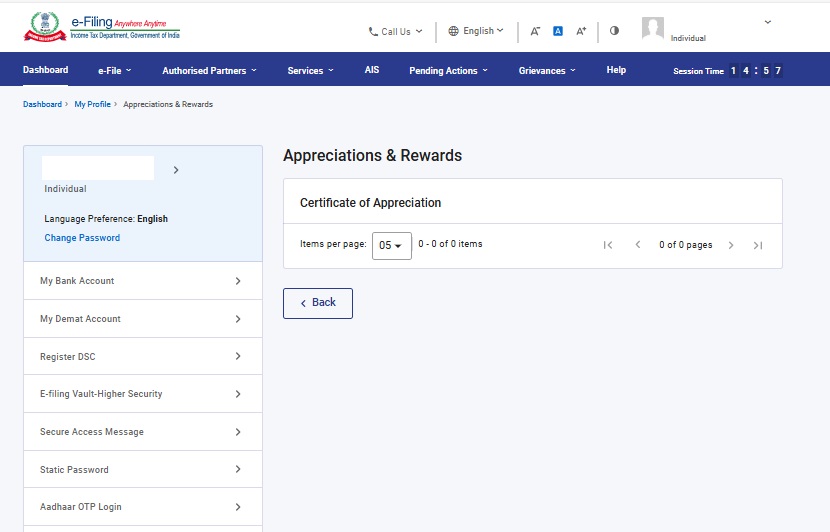The width and height of the screenshot is (830, 532).
Task: Open E-filing Vault-Higher Security section
Action: click(x=143, y=394)
